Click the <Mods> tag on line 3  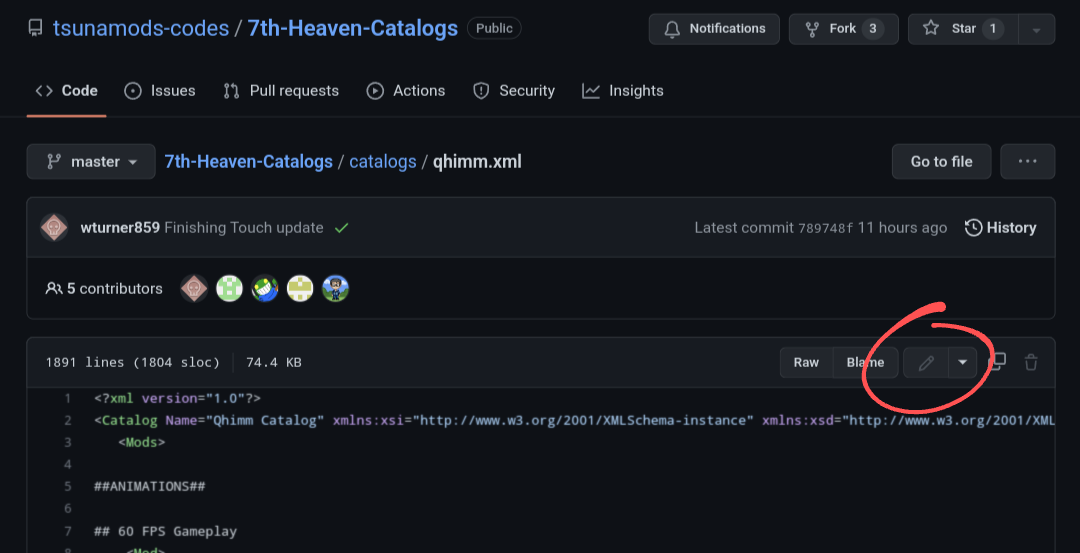tap(141, 442)
